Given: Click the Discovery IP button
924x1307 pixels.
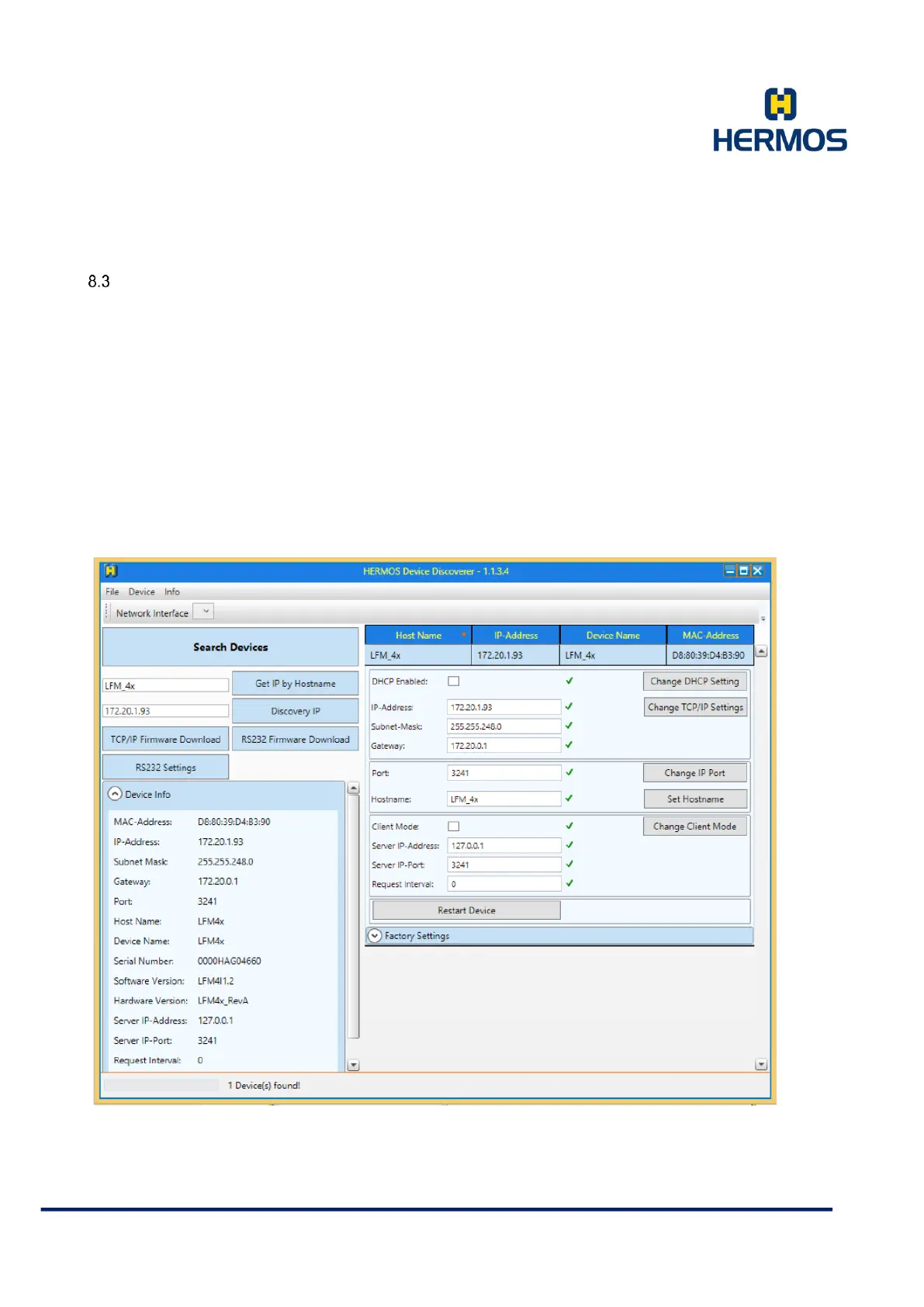Looking at the screenshot, I should [295, 711].
